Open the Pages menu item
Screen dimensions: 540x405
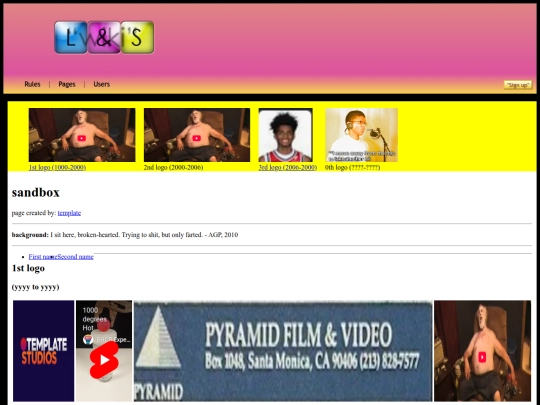point(67,84)
